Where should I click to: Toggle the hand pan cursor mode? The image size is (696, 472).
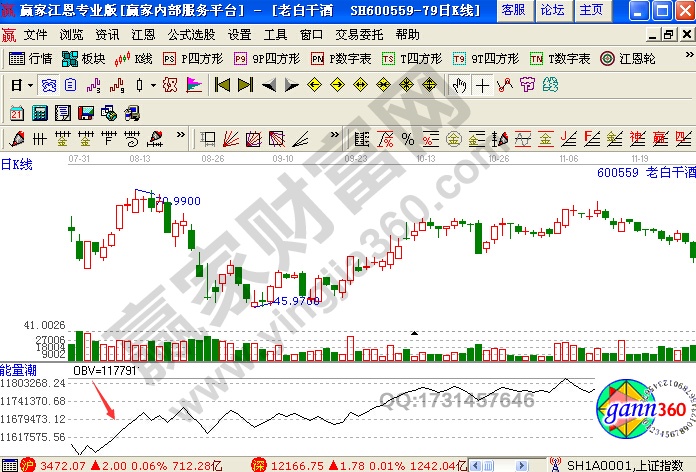pos(459,85)
